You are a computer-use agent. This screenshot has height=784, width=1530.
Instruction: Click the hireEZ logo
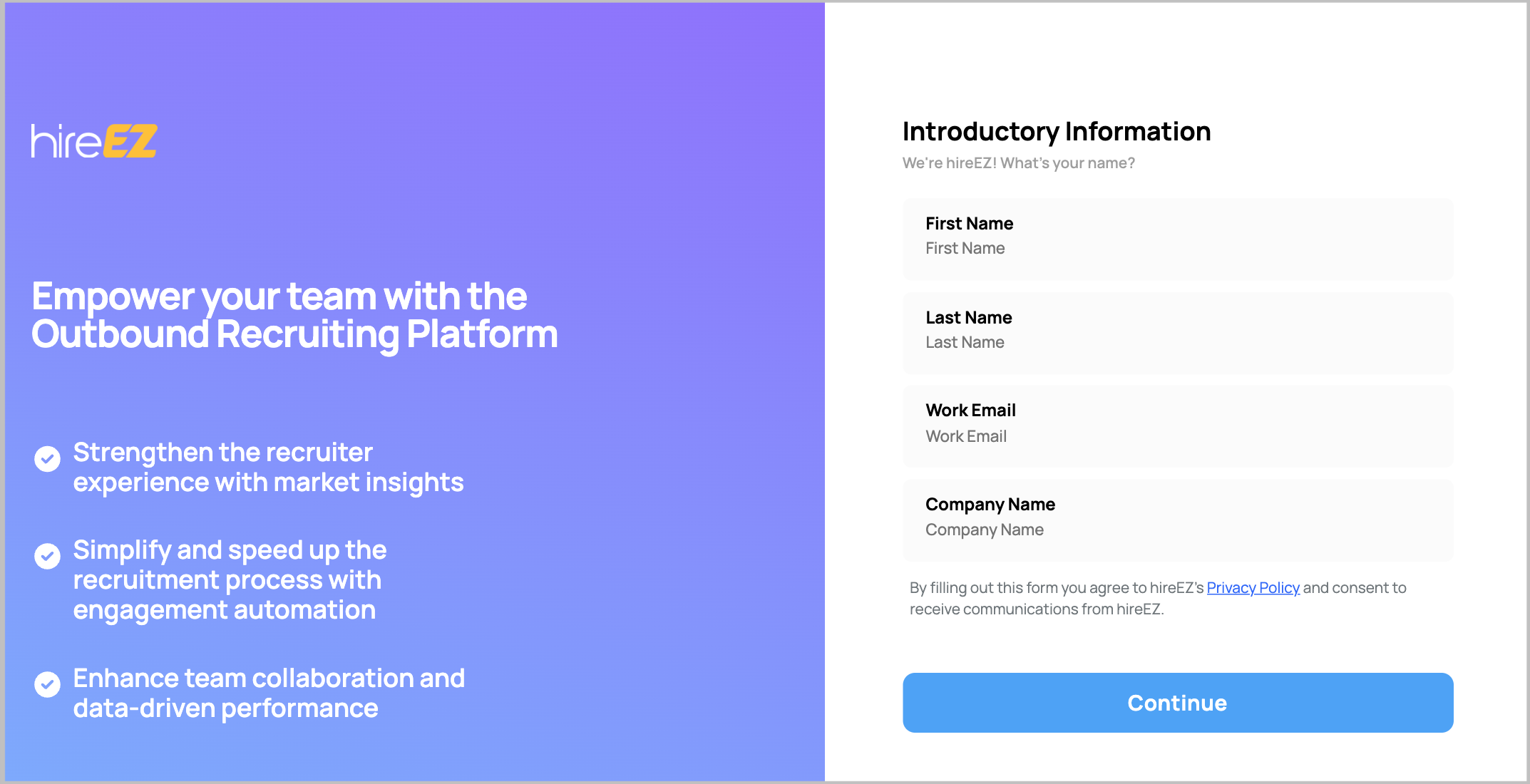point(93,140)
